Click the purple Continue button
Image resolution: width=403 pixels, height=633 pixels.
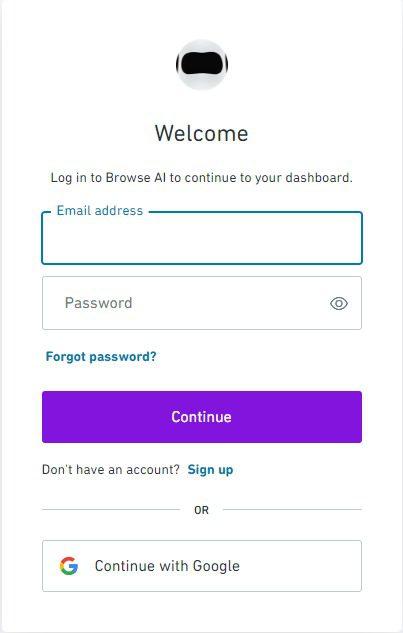202,417
